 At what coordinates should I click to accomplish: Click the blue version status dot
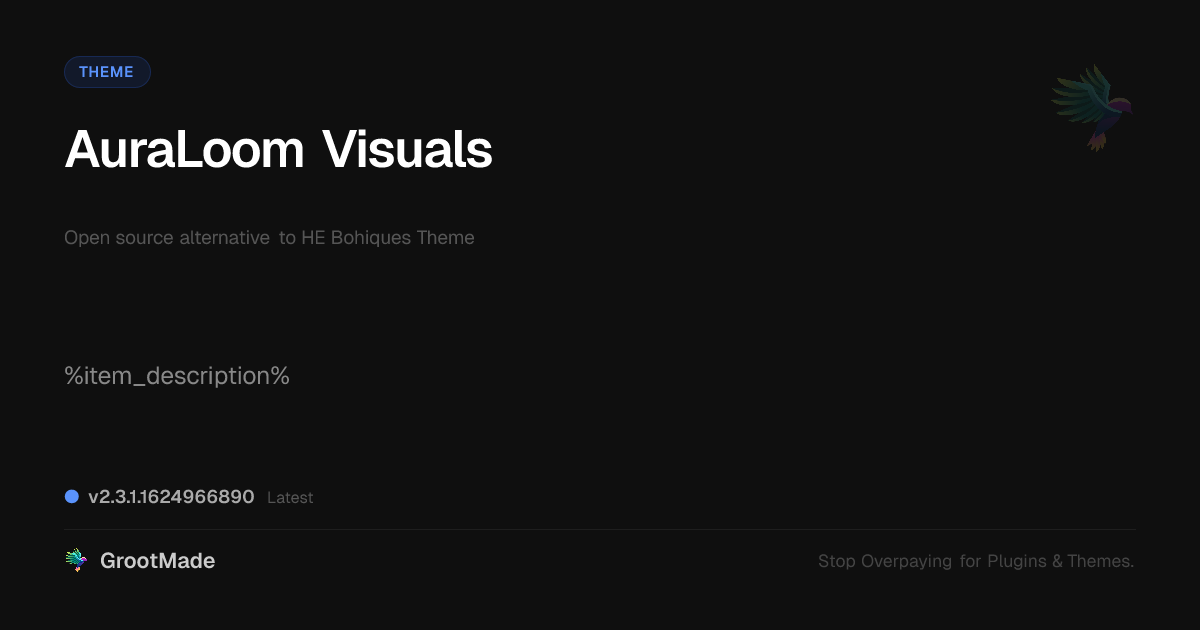point(72,497)
